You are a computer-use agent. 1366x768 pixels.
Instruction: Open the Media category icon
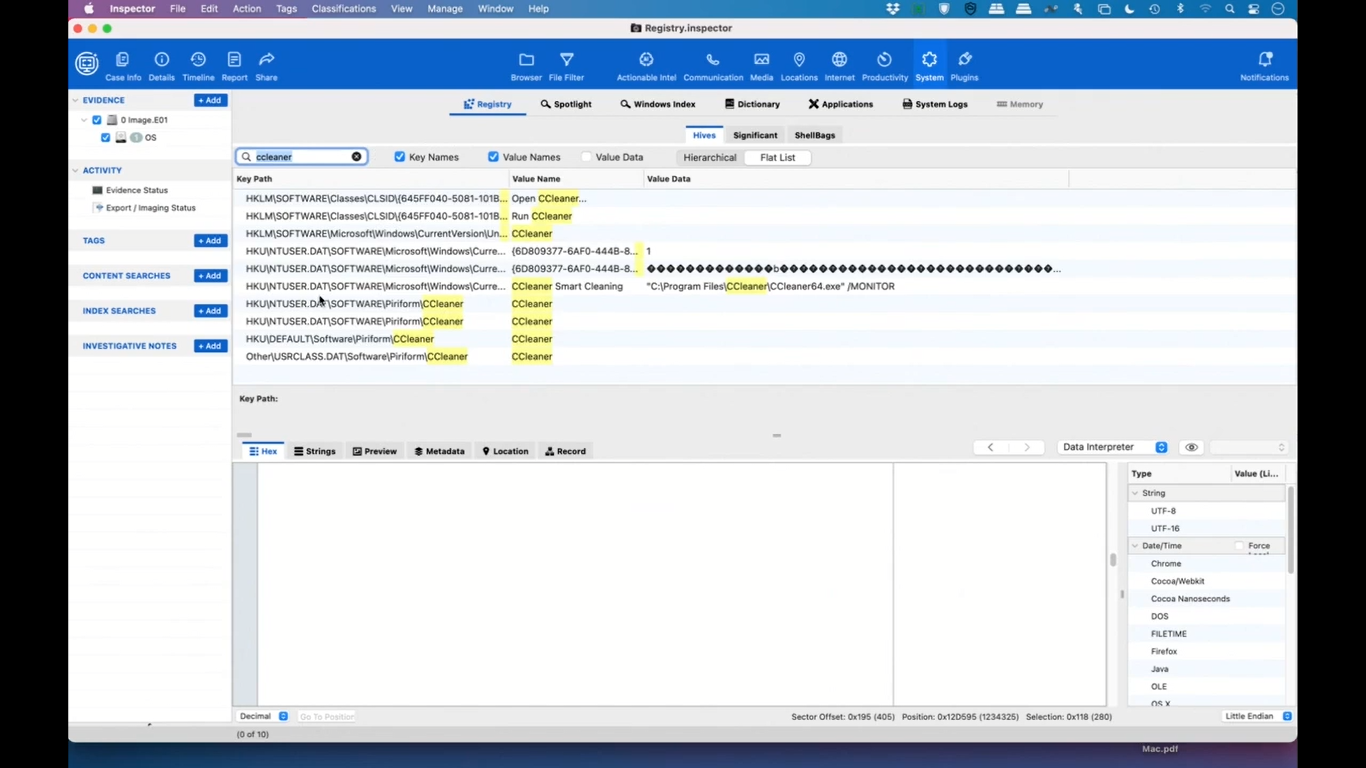tap(761, 66)
